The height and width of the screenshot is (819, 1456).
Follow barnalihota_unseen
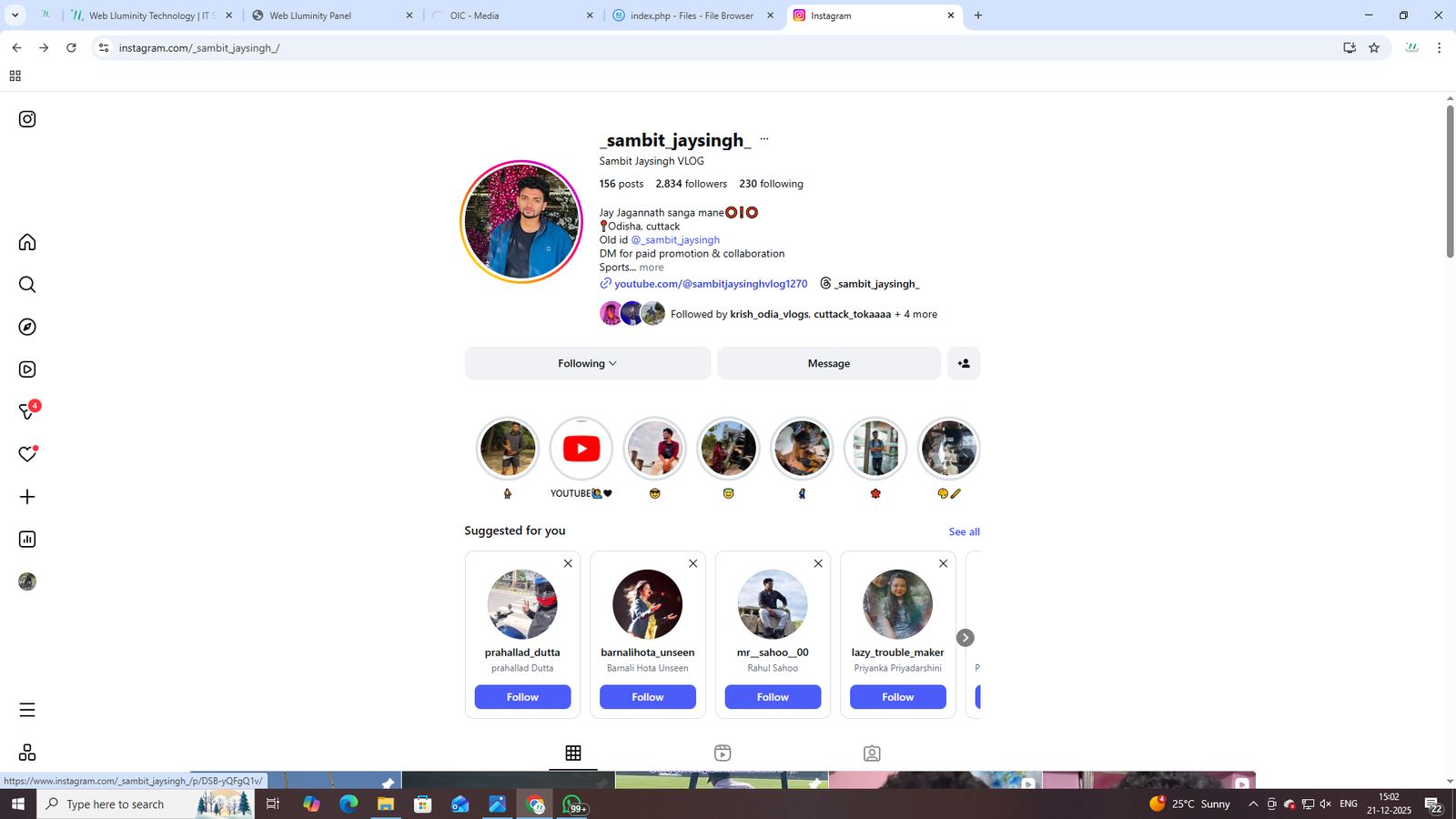pyautogui.click(x=647, y=697)
